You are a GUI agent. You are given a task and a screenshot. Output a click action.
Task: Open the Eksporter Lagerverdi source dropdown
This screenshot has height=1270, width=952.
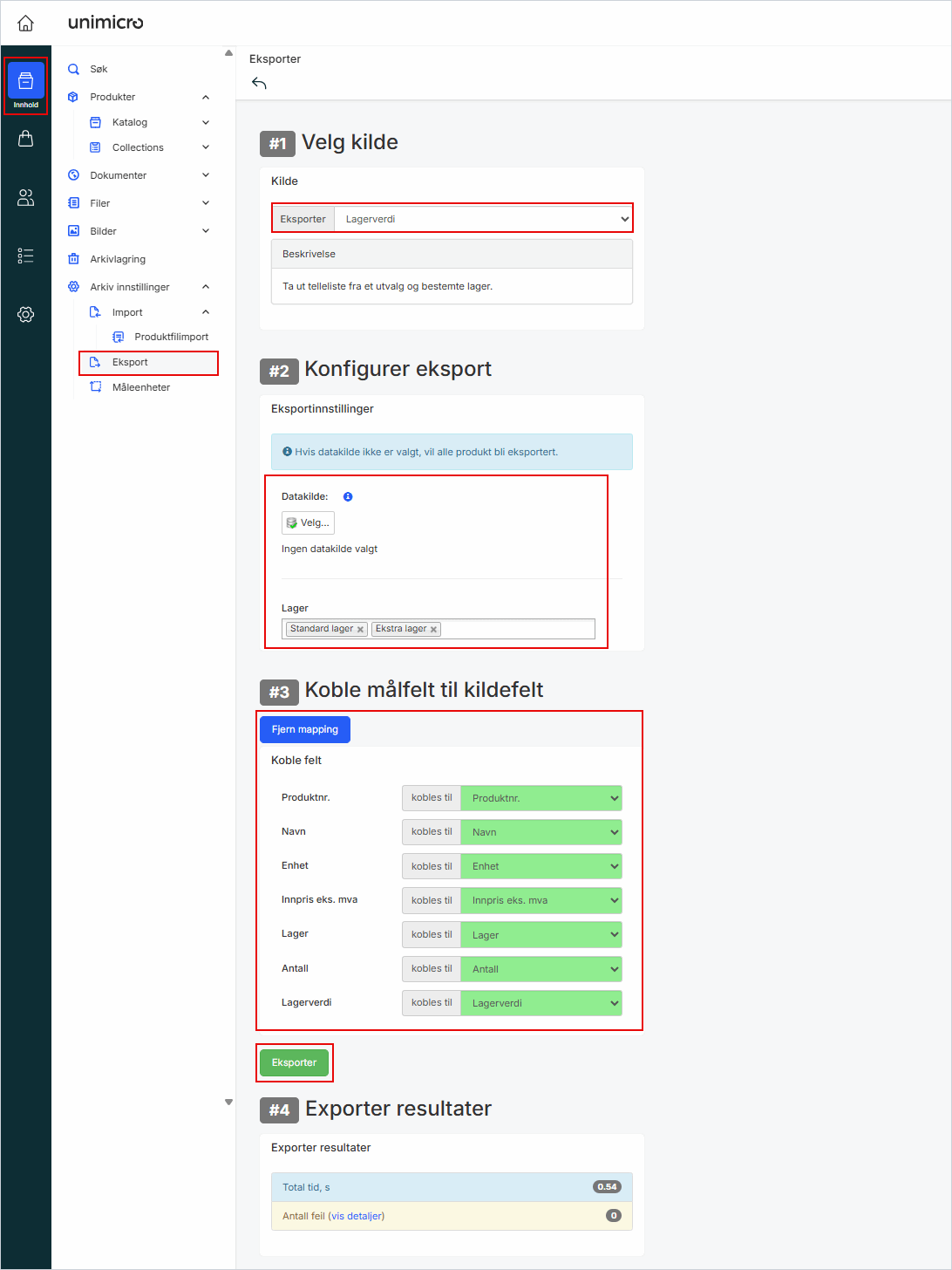tap(483, 219)
